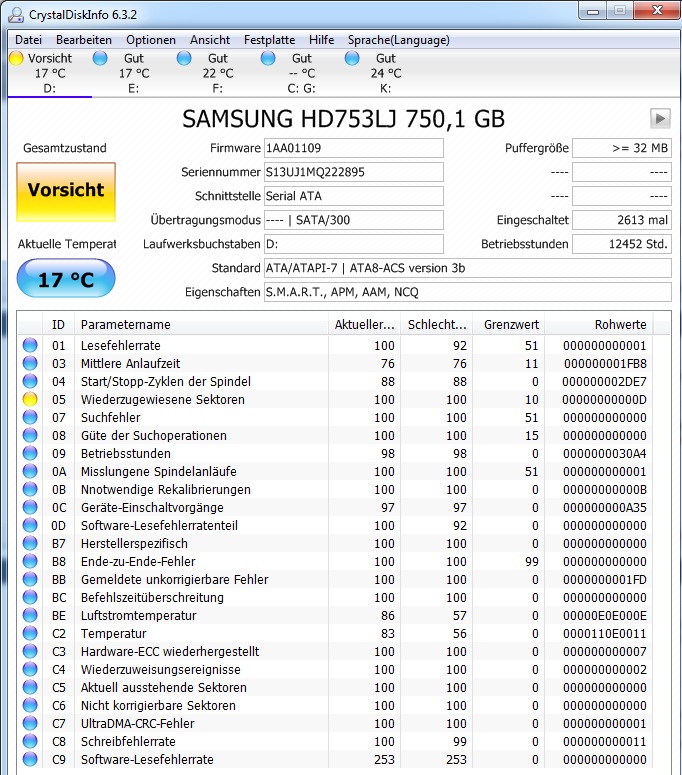Click the Betriebsstunden field 12452 Std.
This screenshot has height=775, width=682.
[622, 244]
